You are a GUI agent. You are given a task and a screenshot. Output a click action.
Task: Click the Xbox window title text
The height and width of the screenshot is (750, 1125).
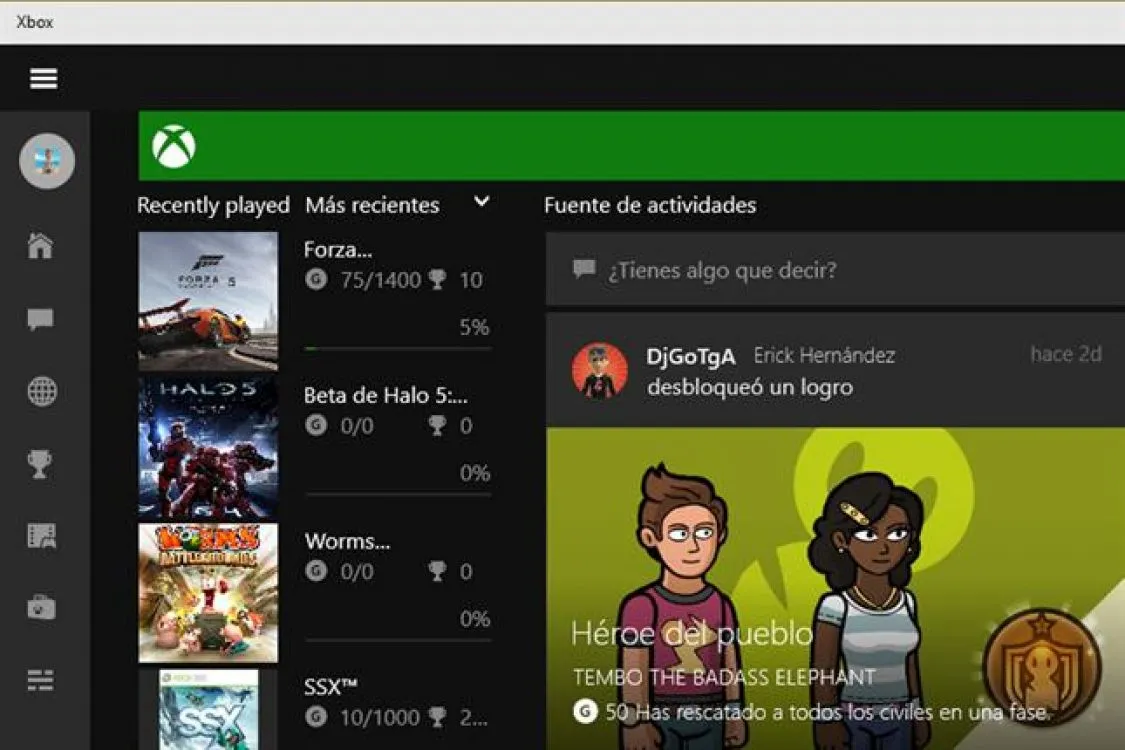tap(34, 22)
